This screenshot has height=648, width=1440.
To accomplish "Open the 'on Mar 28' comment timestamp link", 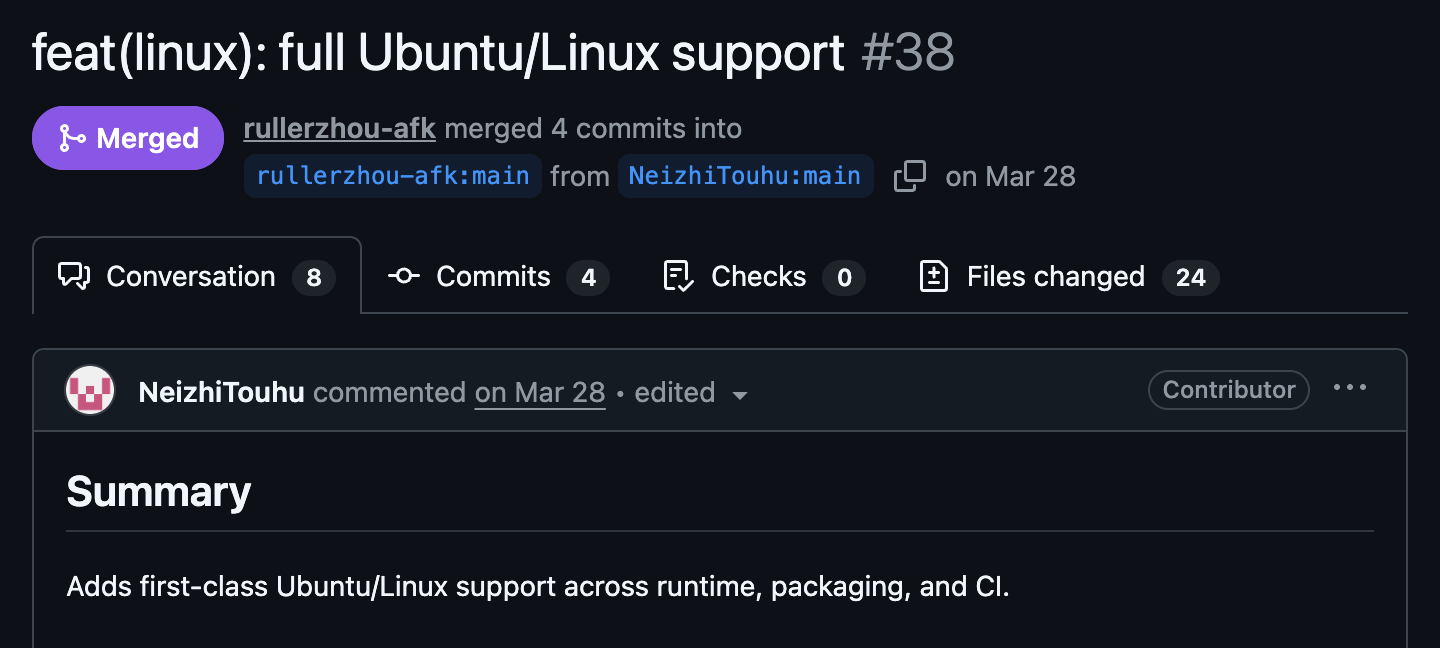I will point(540,392).
